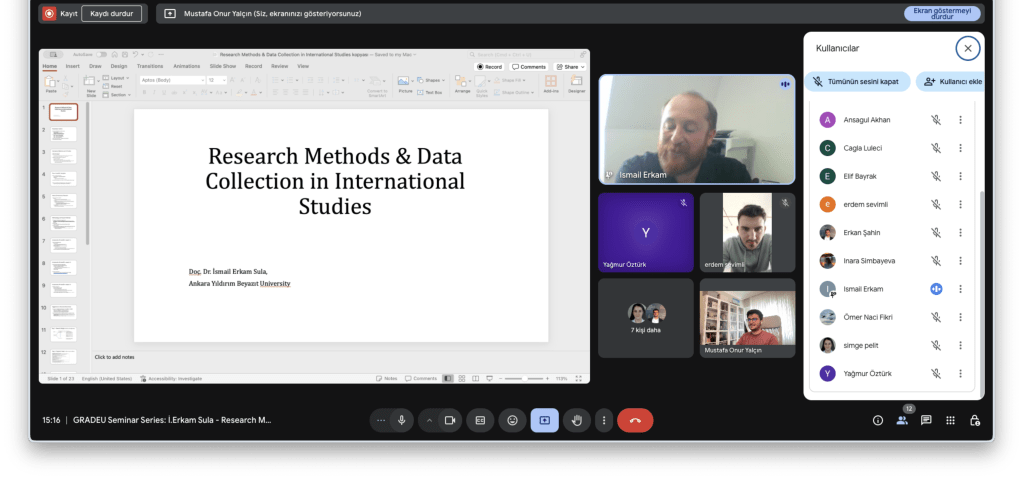Expand the audio settings chevron beside the camera
The image size is (1023, 479).
point(430,420)
